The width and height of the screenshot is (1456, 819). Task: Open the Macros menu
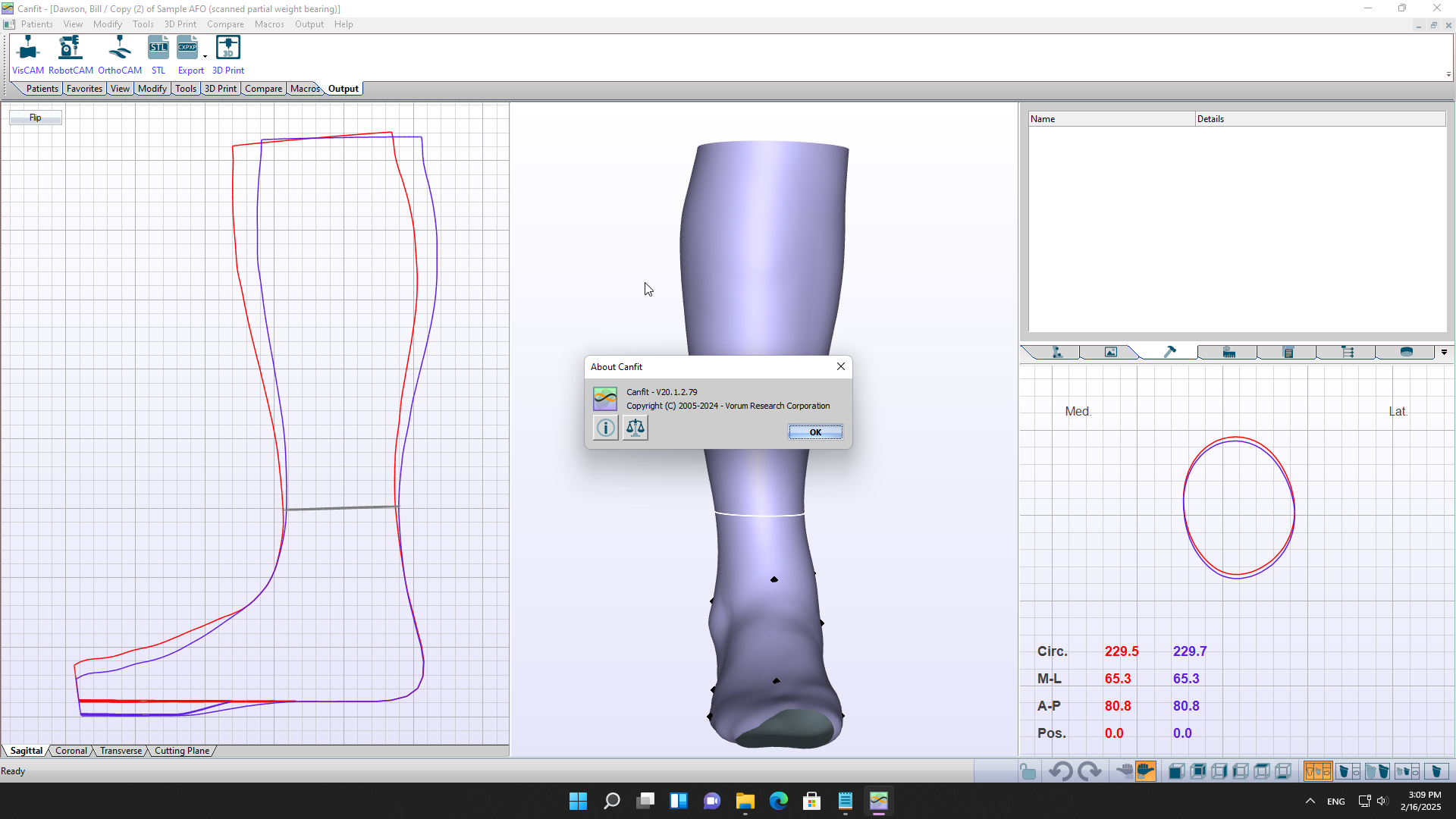pyautogui.click(x=269, y=24)
